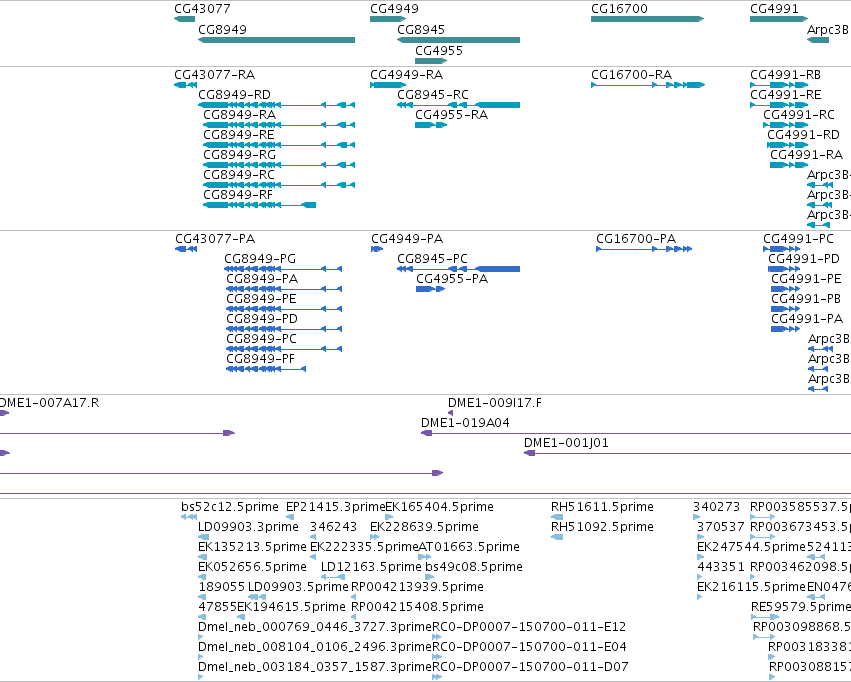Image resolution: width=851 pixels, height=682 pixels.
Task: Select protein CG4991-PC
Action: tap(782, 249)
